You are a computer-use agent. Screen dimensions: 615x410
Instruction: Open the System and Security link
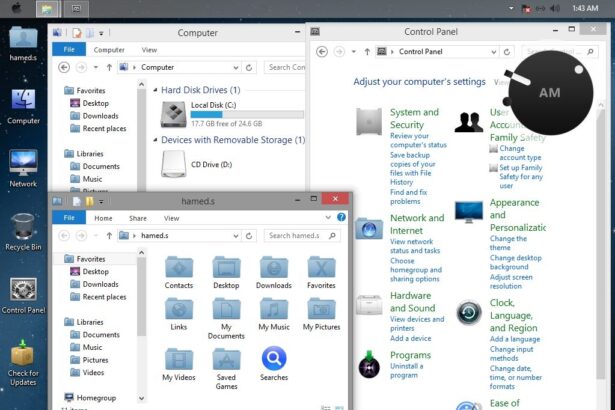pos(414,118)
